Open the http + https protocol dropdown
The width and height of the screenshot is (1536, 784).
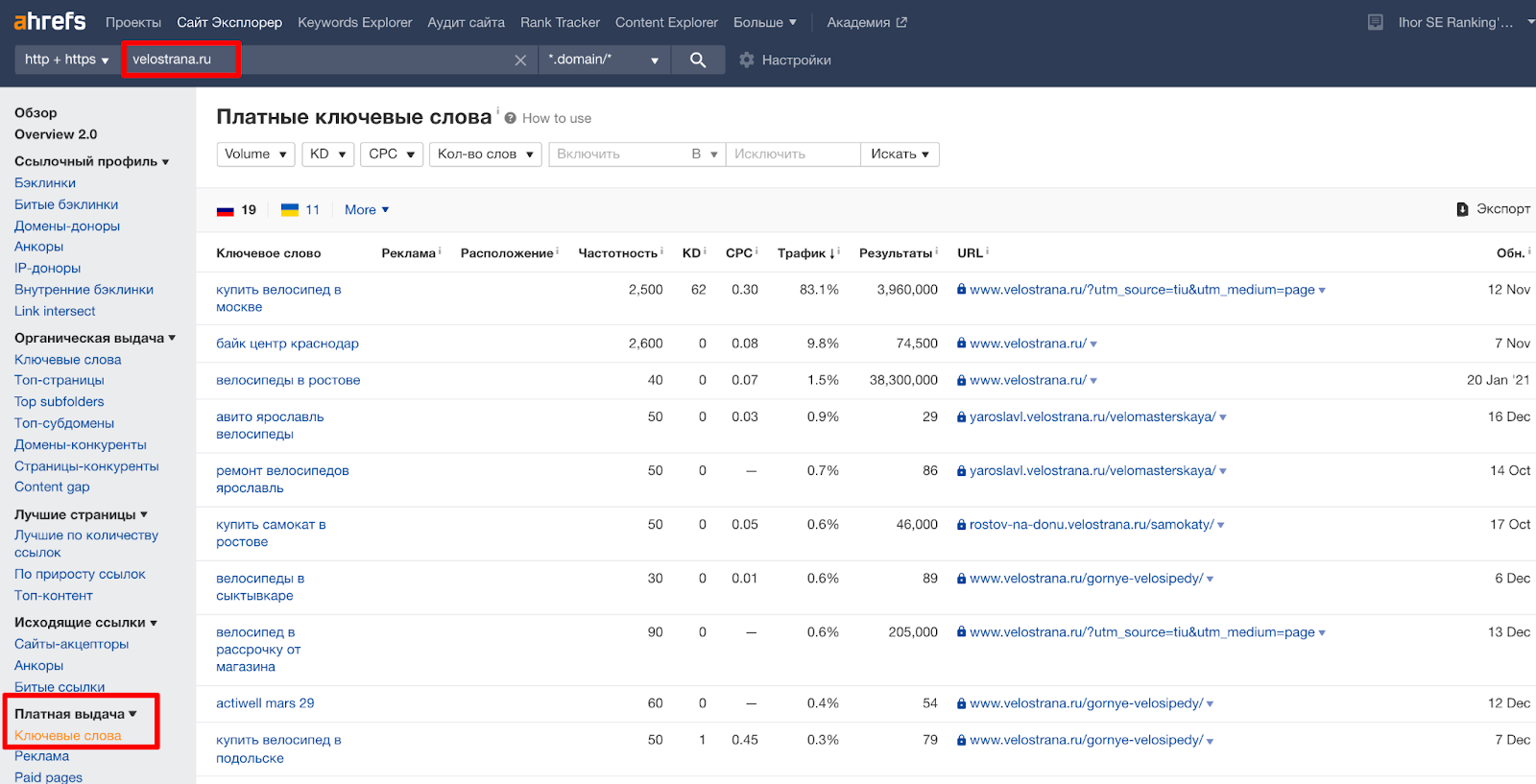tap(66, 59)
